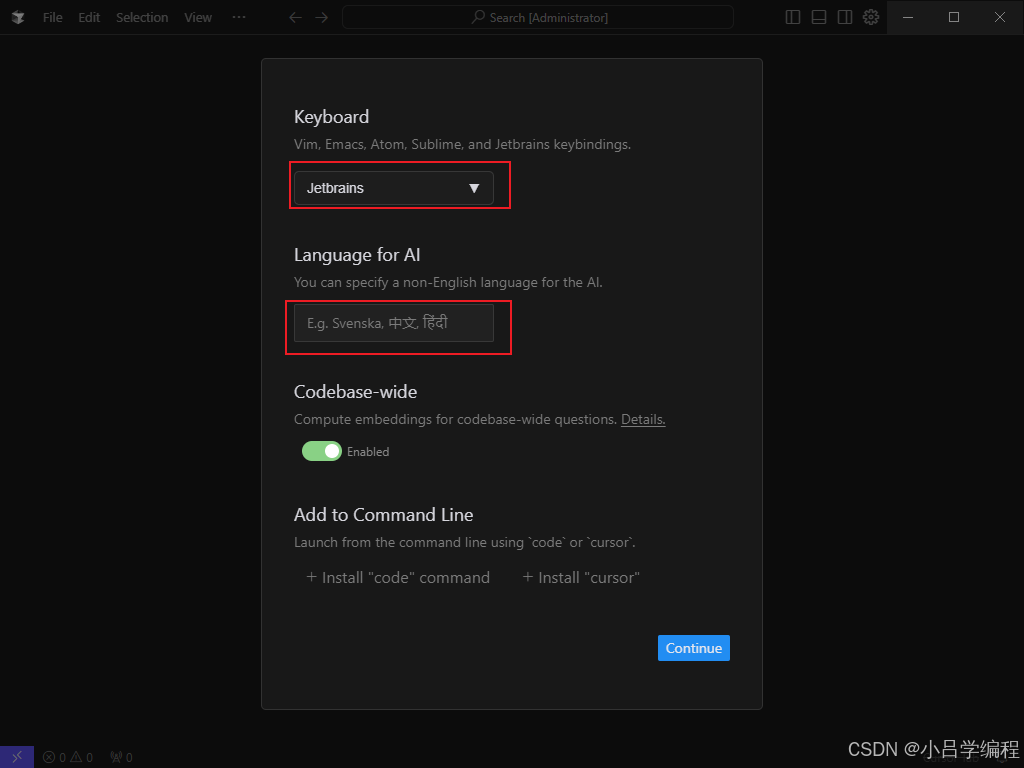Open the File menu
The height and width of the screenshot is (768, 1024).
point(51,17)
